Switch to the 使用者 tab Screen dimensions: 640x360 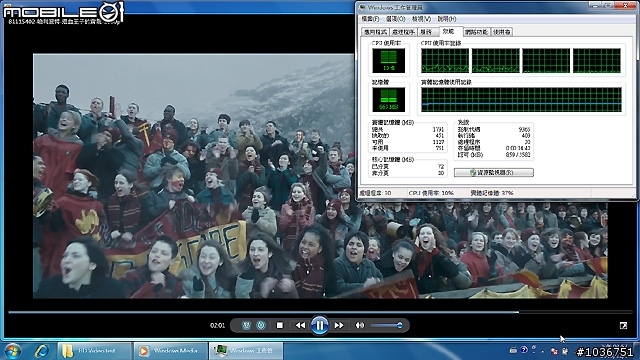point(501,32)
